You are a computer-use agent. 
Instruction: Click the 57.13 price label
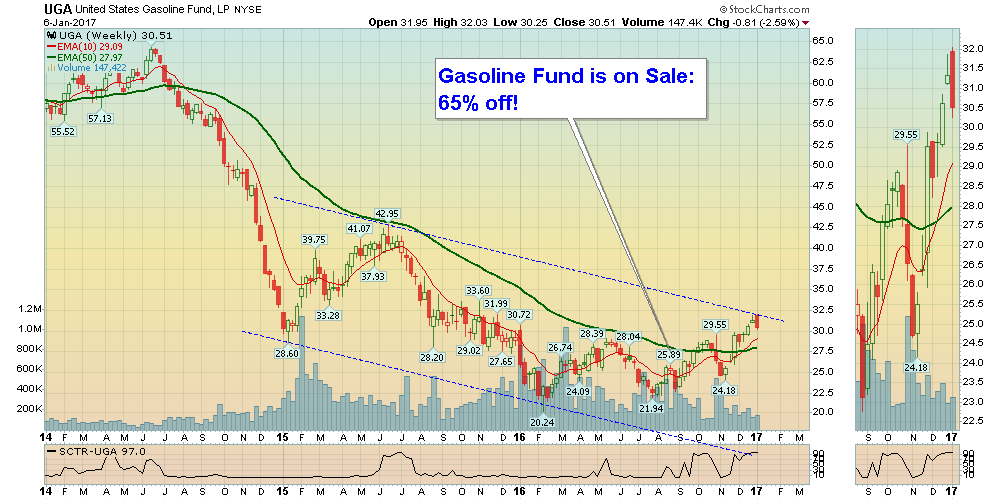(100, 119)
